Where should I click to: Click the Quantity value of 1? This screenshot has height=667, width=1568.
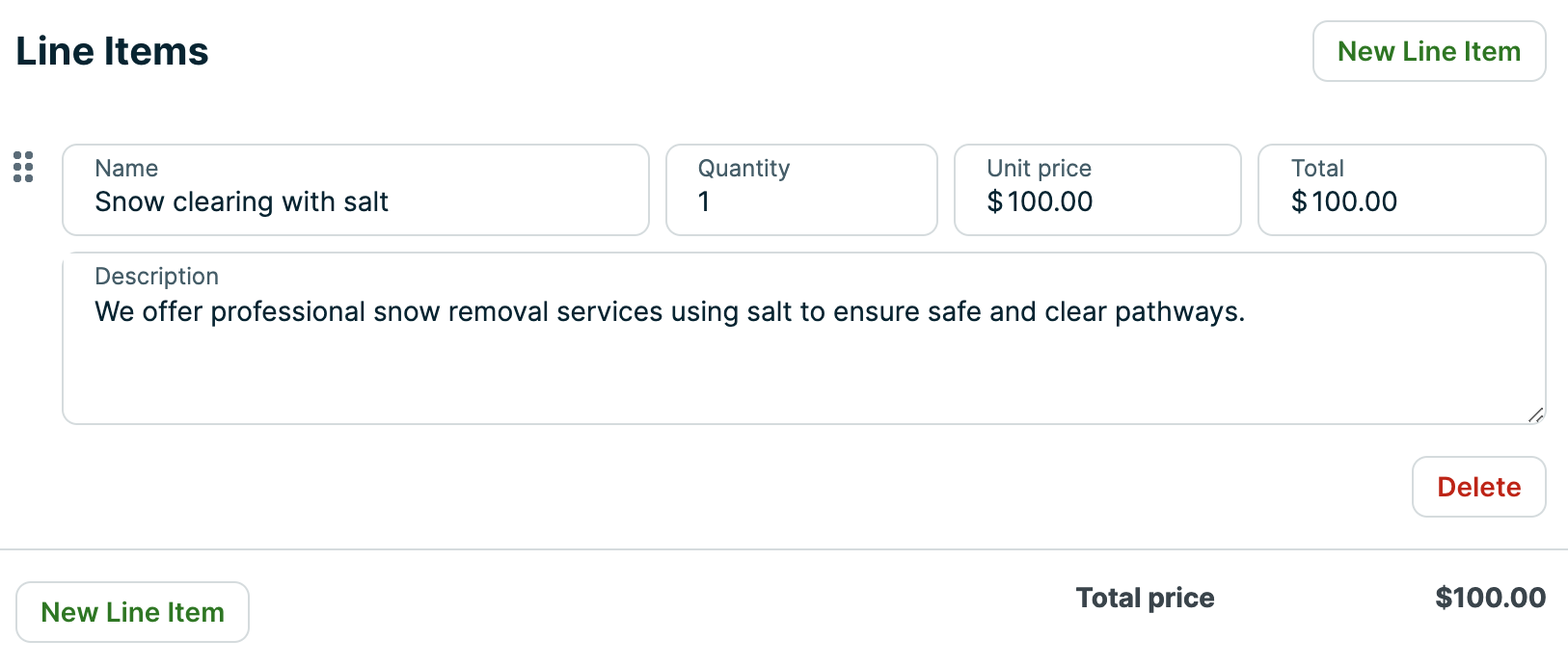(x=704, y=201)
